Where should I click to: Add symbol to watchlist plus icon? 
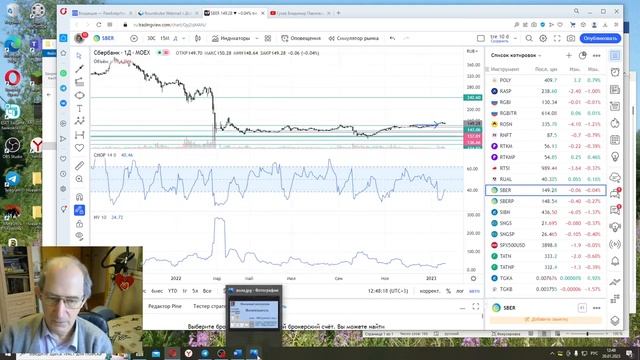569,55
